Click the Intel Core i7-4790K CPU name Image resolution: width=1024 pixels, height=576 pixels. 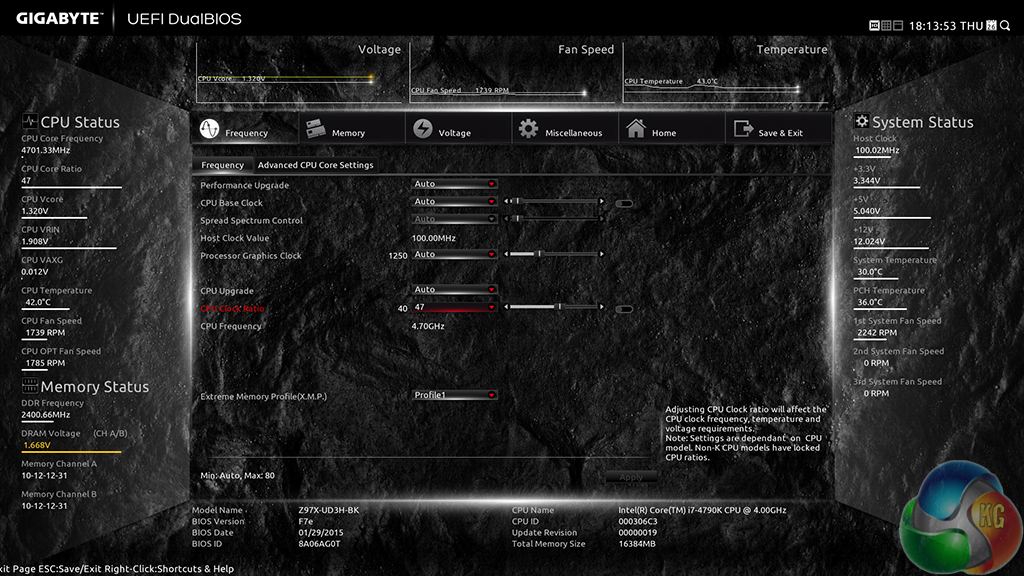702,511
